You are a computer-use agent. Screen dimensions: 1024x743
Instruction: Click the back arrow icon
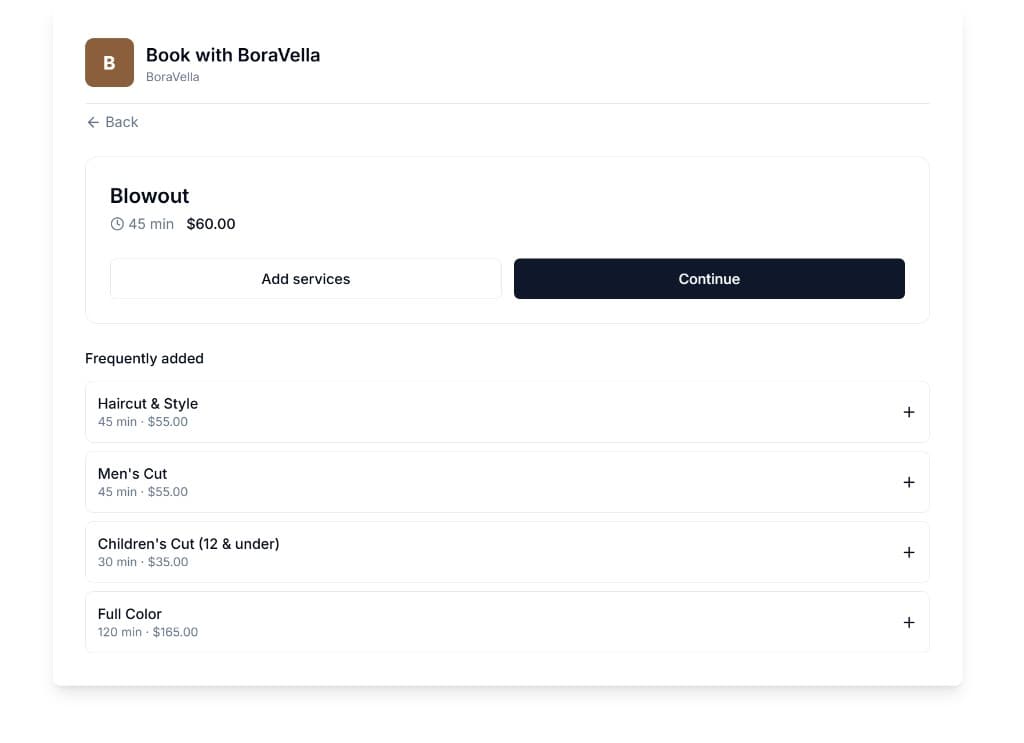click(92, 122)
